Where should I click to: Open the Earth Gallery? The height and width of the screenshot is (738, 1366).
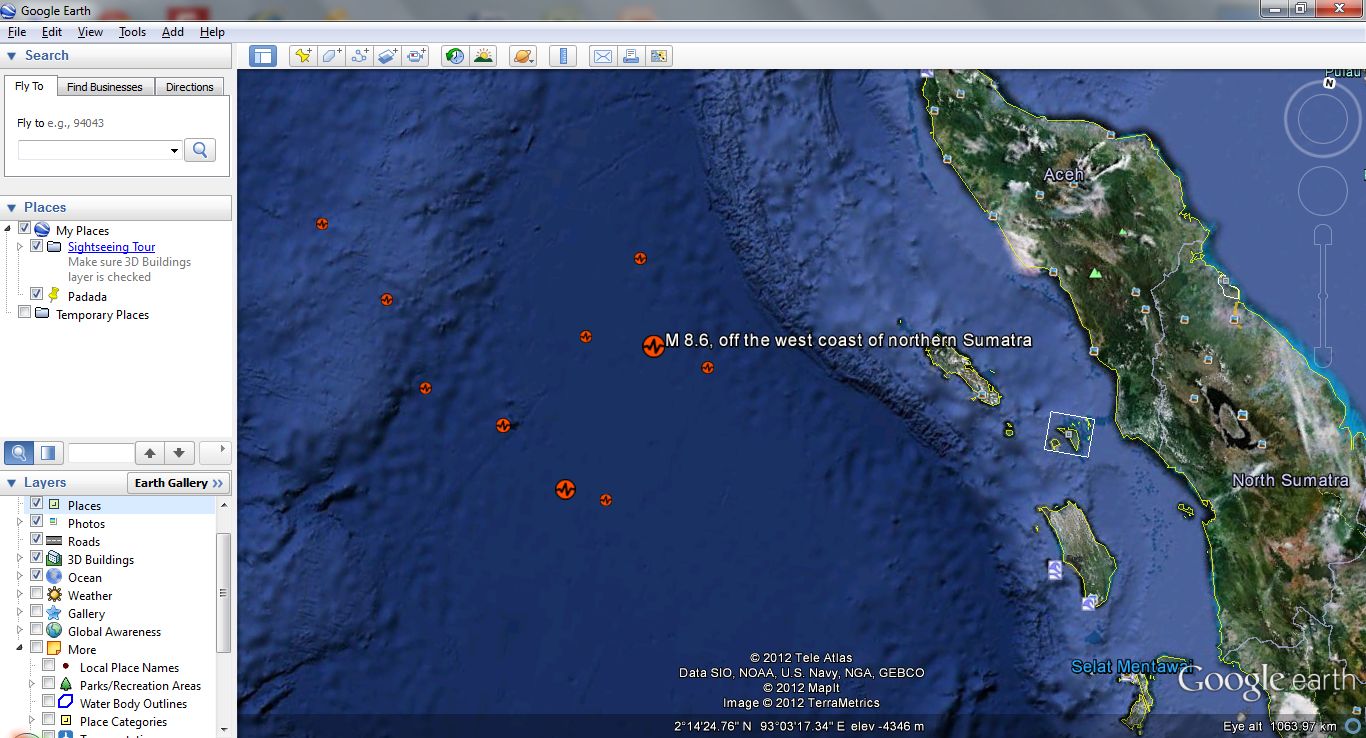pyautogui.click(x=179, y=483)
